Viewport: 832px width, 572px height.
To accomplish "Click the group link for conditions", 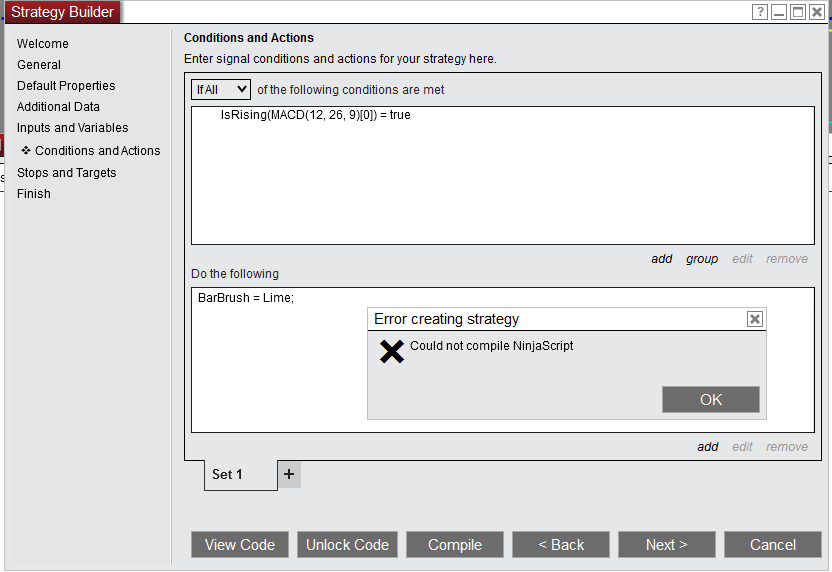I will (702, 259).
